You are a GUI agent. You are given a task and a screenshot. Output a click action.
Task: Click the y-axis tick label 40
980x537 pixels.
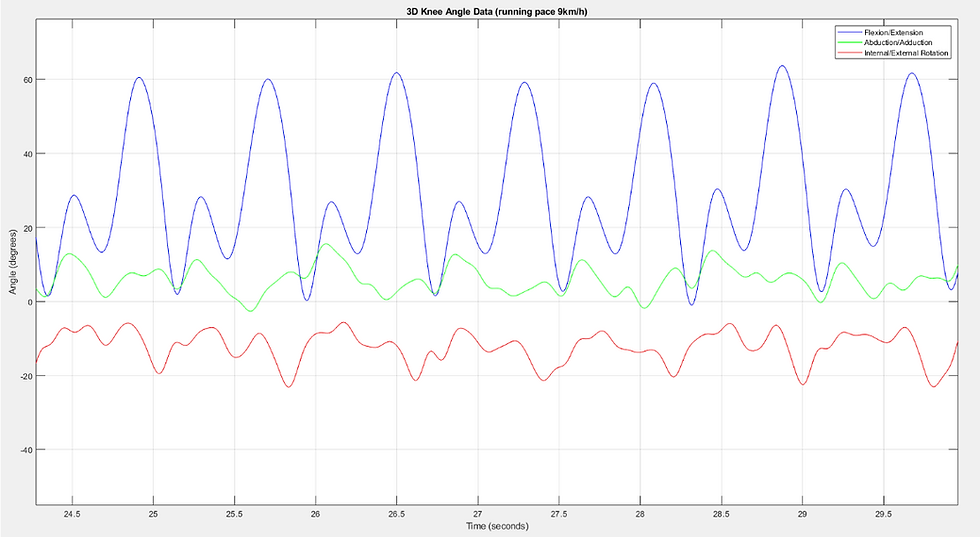click(x=28, y=154)
